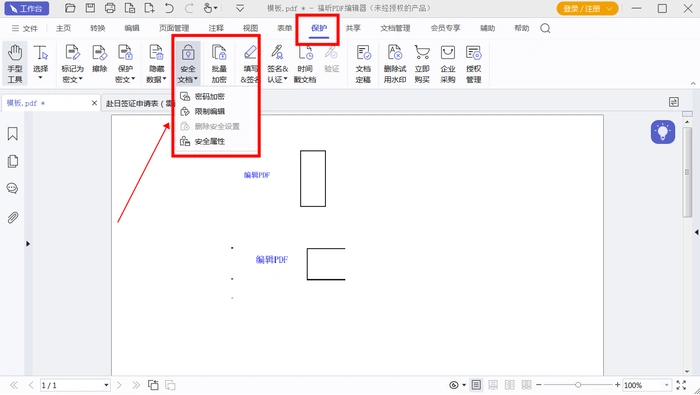Click the swap icon at tab bar right
This screenshot has height=395, width=700.
674,102
